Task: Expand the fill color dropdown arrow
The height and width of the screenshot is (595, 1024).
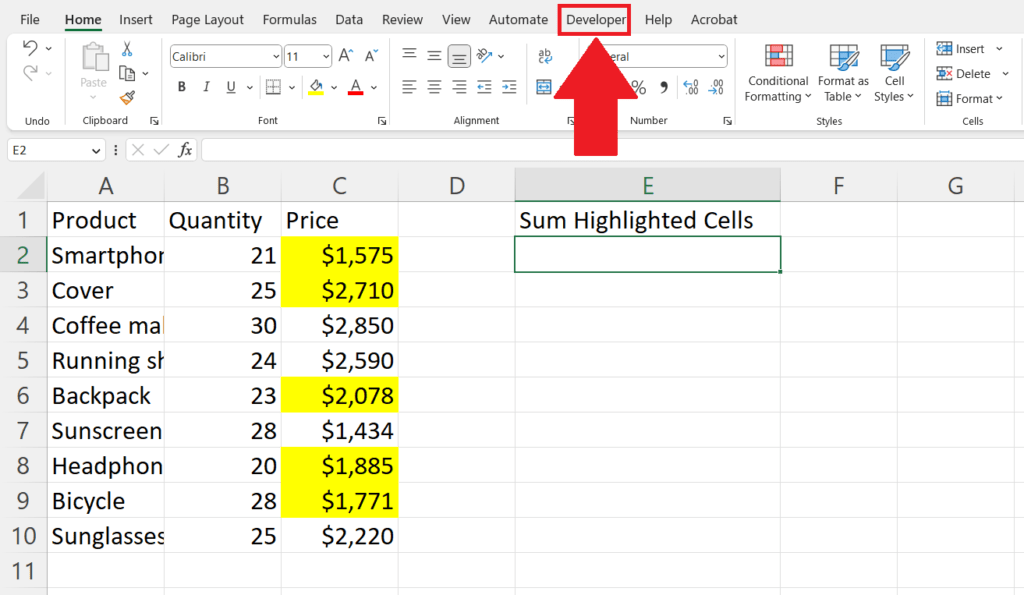Action: pyautogui.click(x=332, y=87)
